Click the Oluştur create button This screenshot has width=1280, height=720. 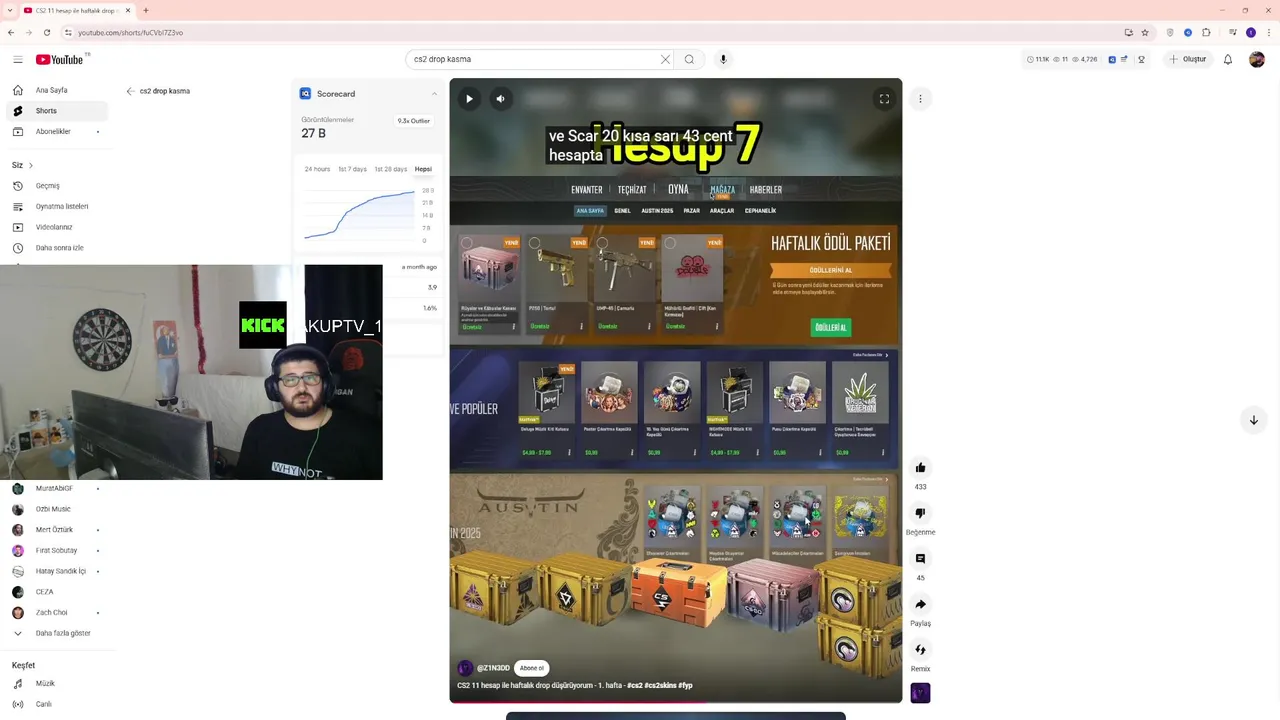pyautogui.click(x=1188, y=59)
